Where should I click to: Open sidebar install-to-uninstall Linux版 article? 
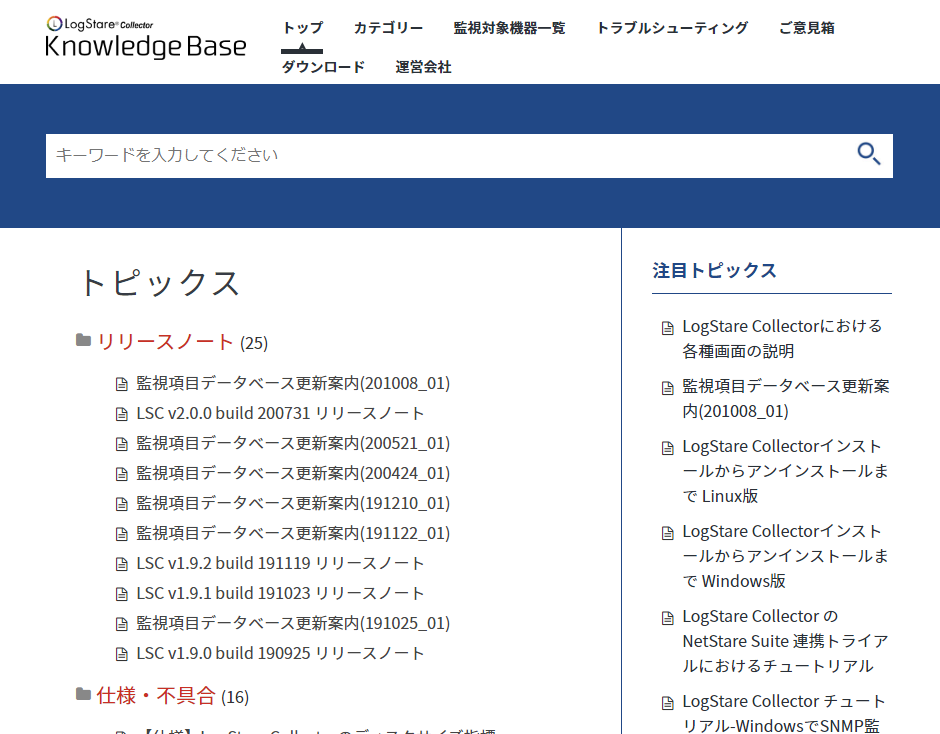coord(785,471)
